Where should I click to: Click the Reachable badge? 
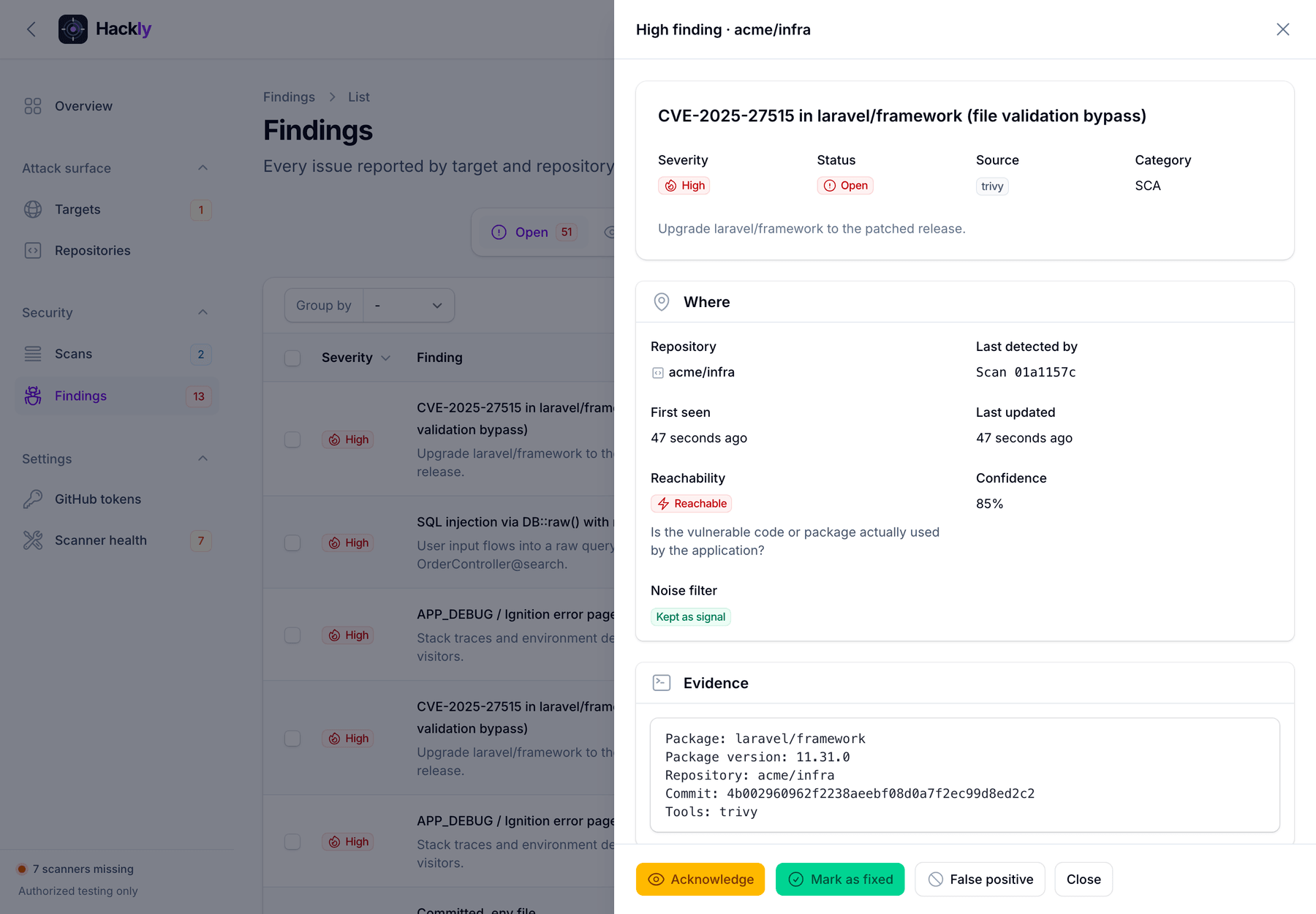pos(691,504)
